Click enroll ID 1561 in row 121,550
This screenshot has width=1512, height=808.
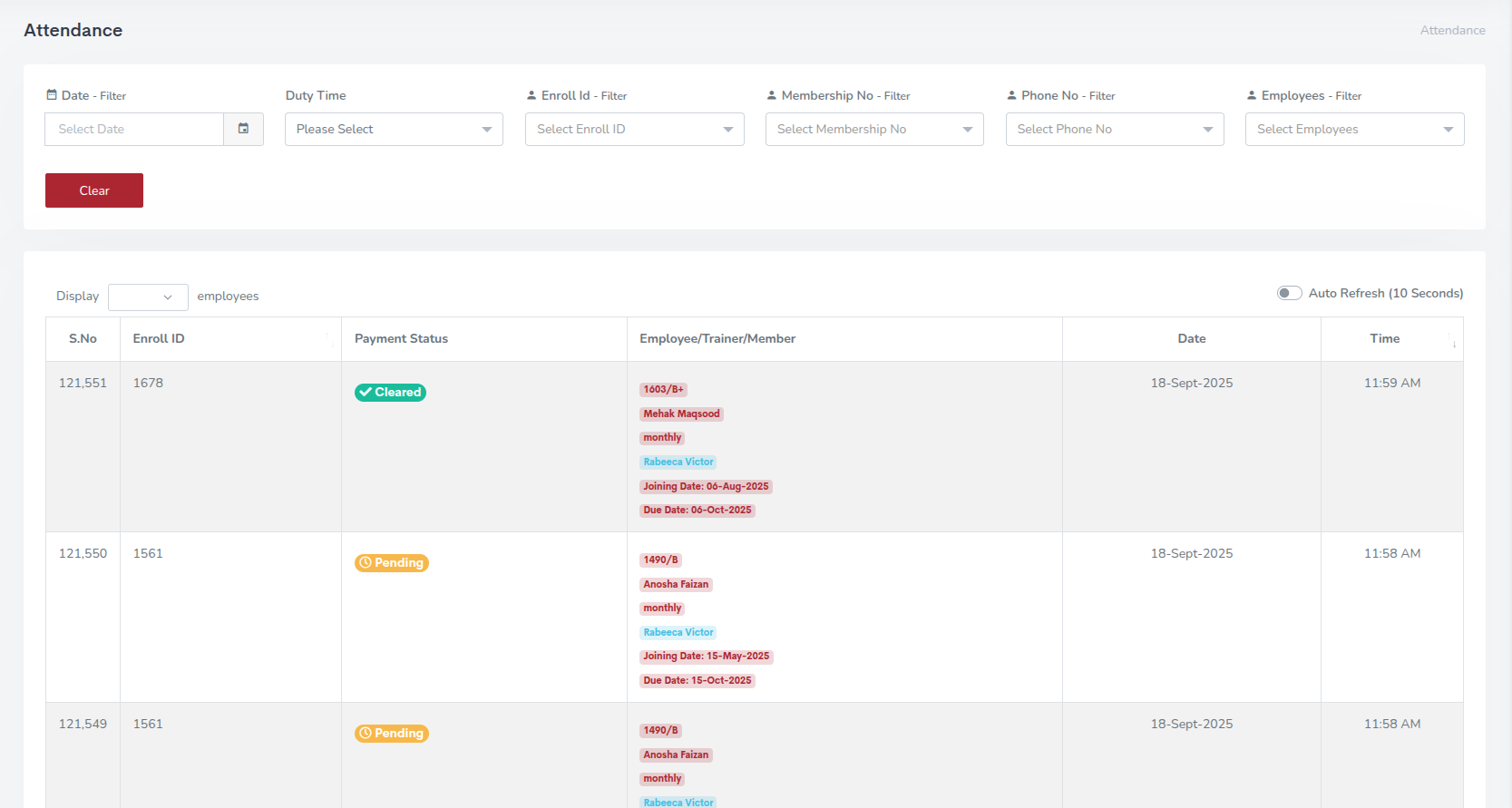tap(148, 553)
